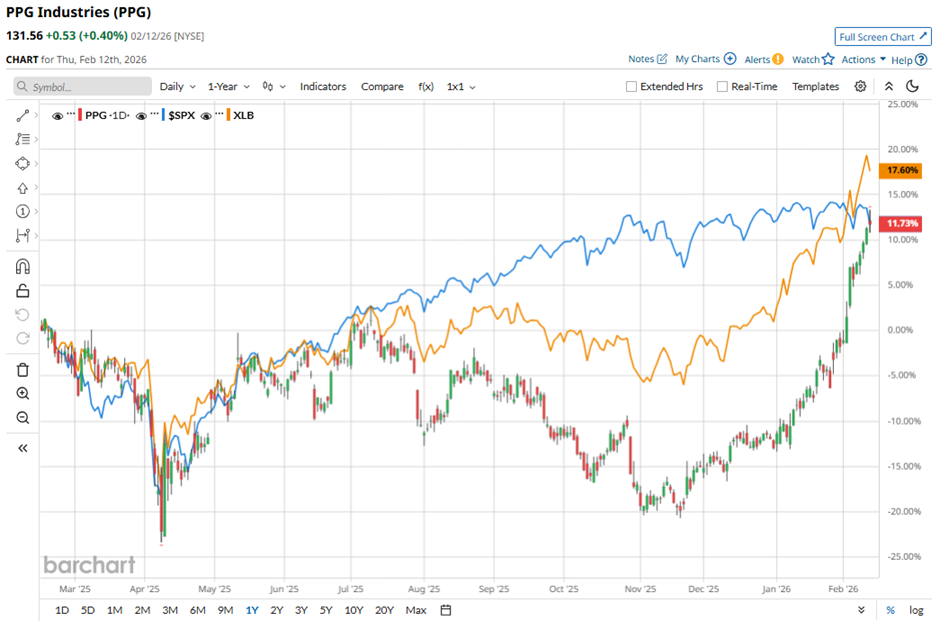Open the Actions dropdown menu
Screen dimensions: 940x621
(863, 60)
